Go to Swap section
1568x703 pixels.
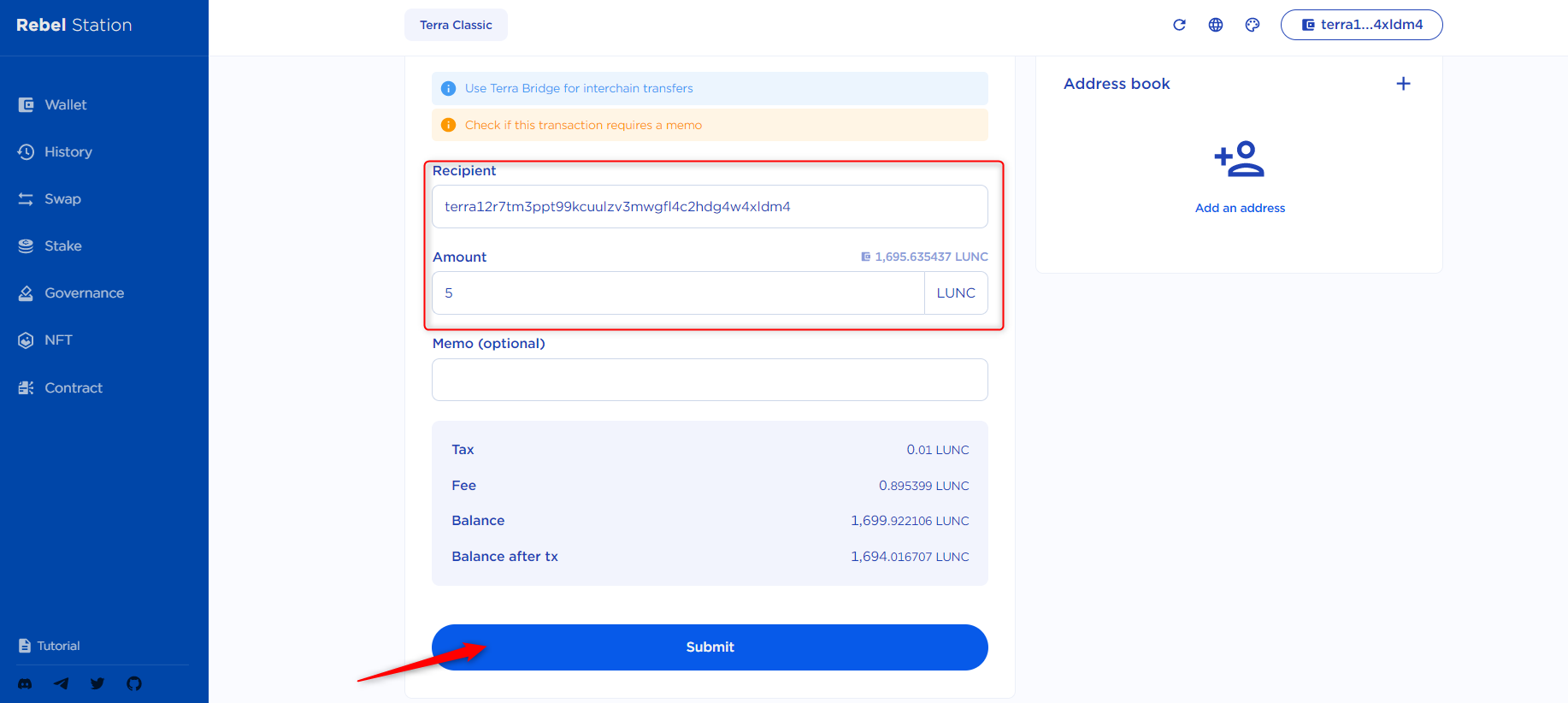coord(50,198)
